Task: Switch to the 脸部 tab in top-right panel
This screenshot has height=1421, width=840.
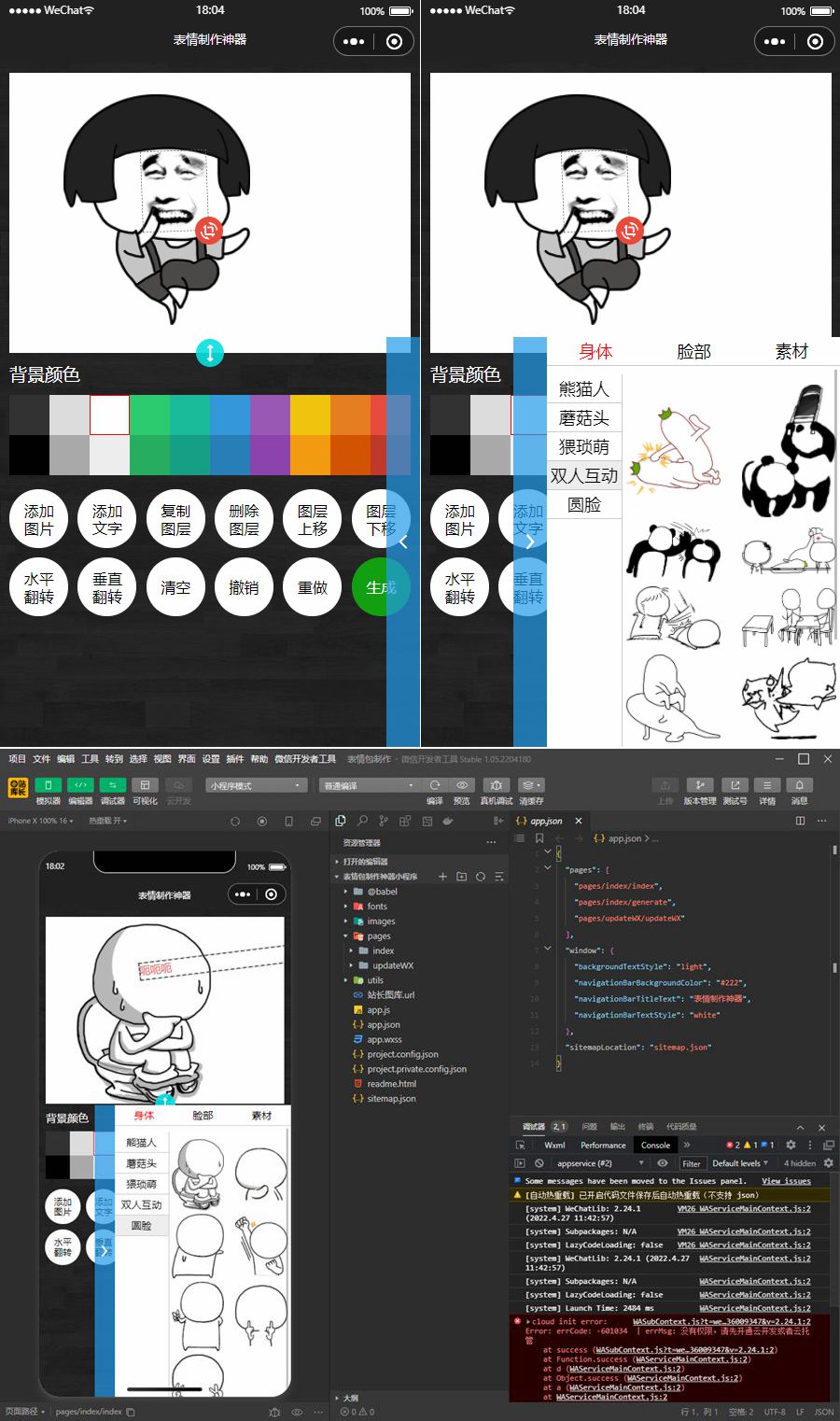Action: 693,352
